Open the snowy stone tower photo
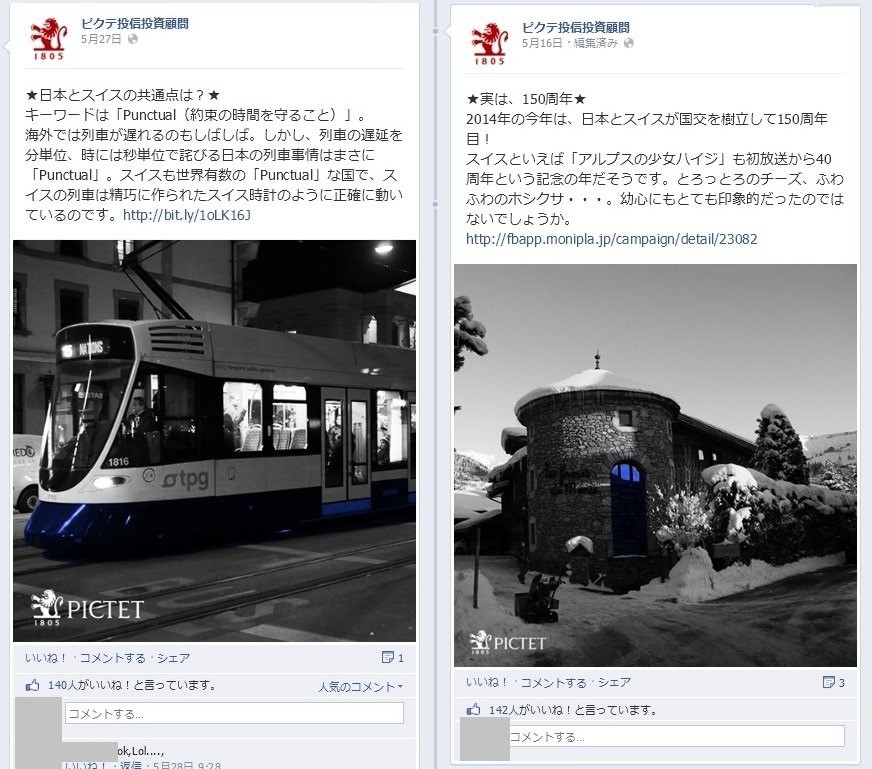The image size is (872, 769). (x=655, y=465)
